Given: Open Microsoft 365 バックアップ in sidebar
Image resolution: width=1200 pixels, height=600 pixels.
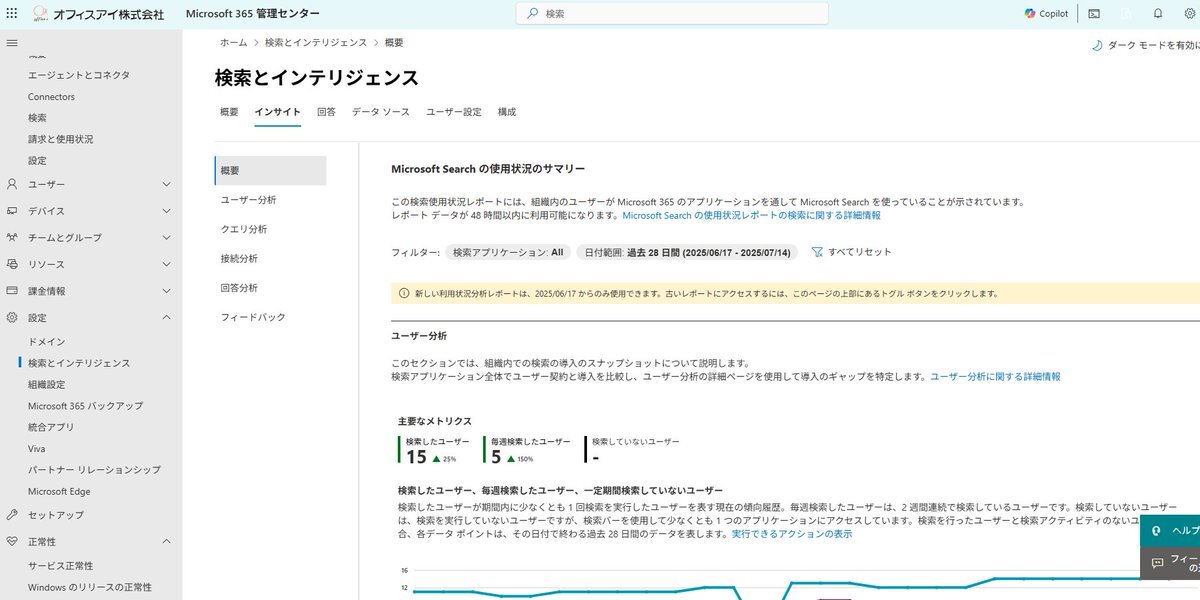Looking at the screenshot, I should [x=85, y=406].
